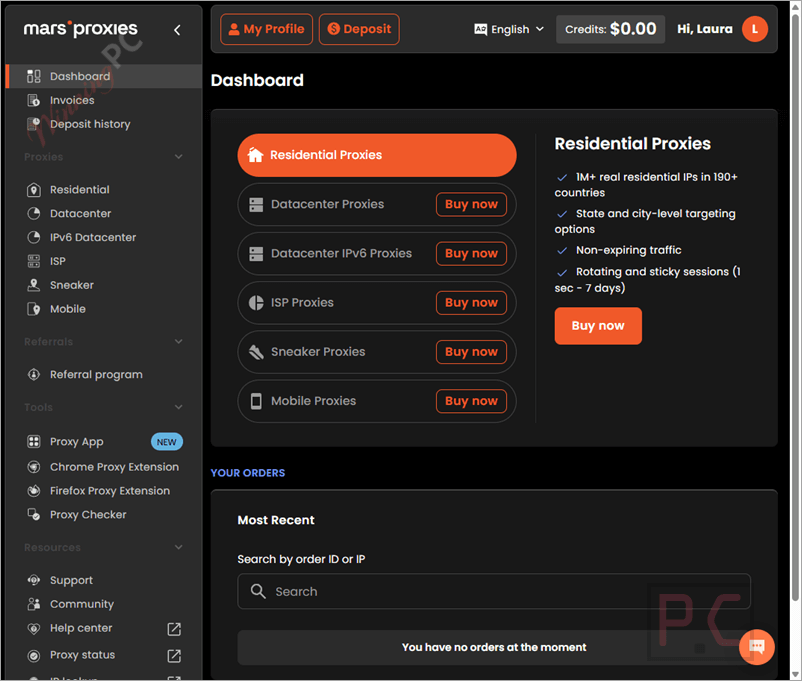Collapse the sidebar with the left chevron
Screen dimensions: 802x681
click(x=177, y=30)
